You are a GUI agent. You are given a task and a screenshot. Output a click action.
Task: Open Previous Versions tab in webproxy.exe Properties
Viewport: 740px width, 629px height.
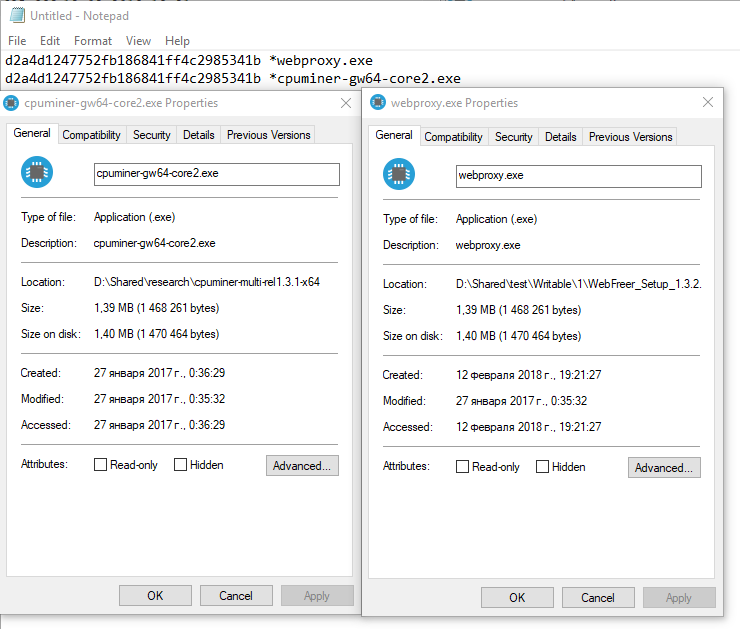(631, 137)
